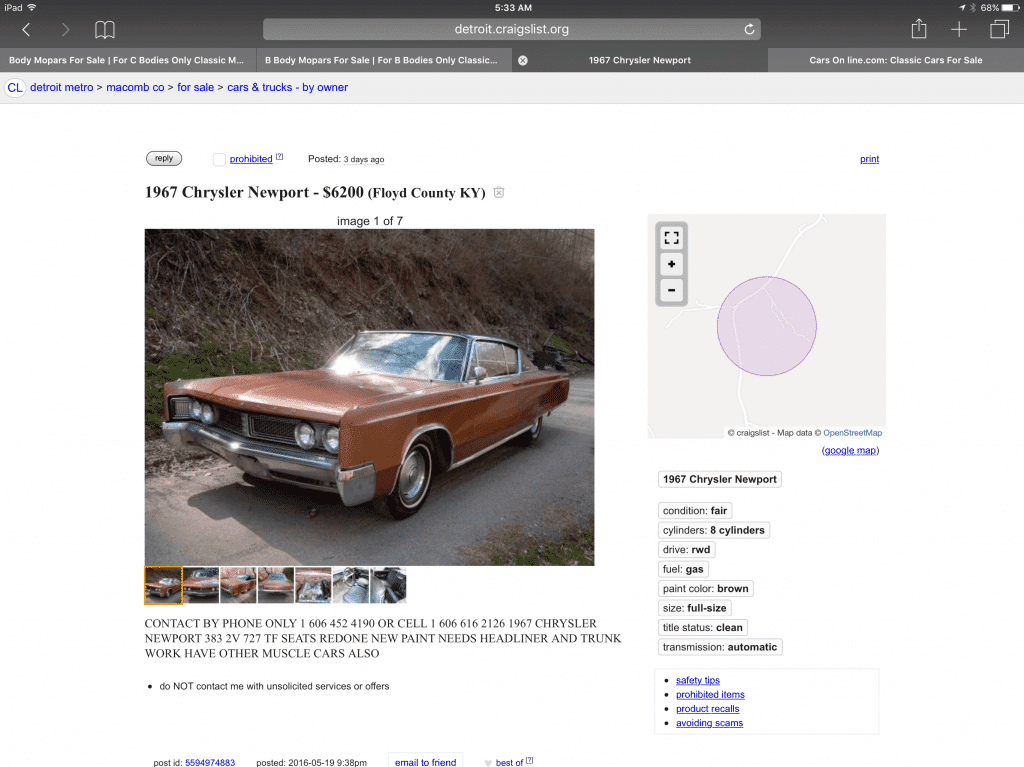Screen dimensions: 1024x767
Task: Click the CL craigslist logo
Action: 15,88
